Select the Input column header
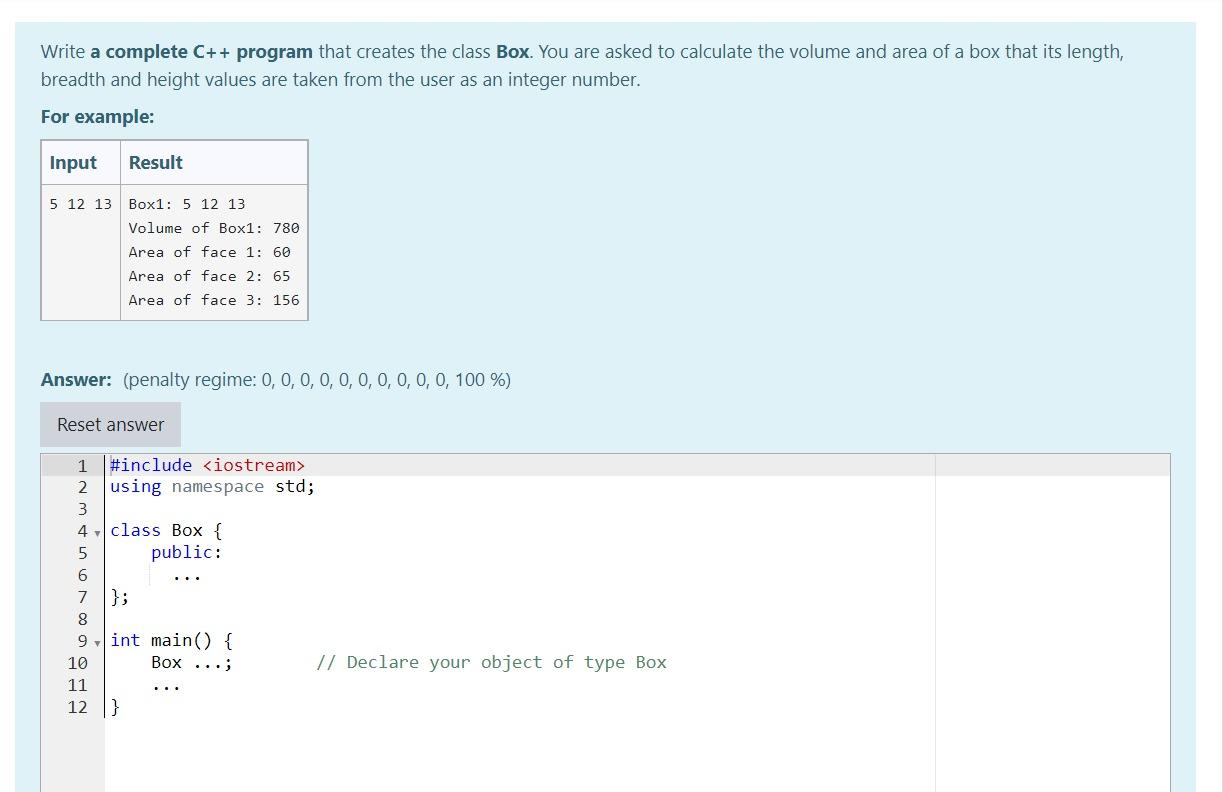Viewport: 1223px width, 792px height. 74,162
